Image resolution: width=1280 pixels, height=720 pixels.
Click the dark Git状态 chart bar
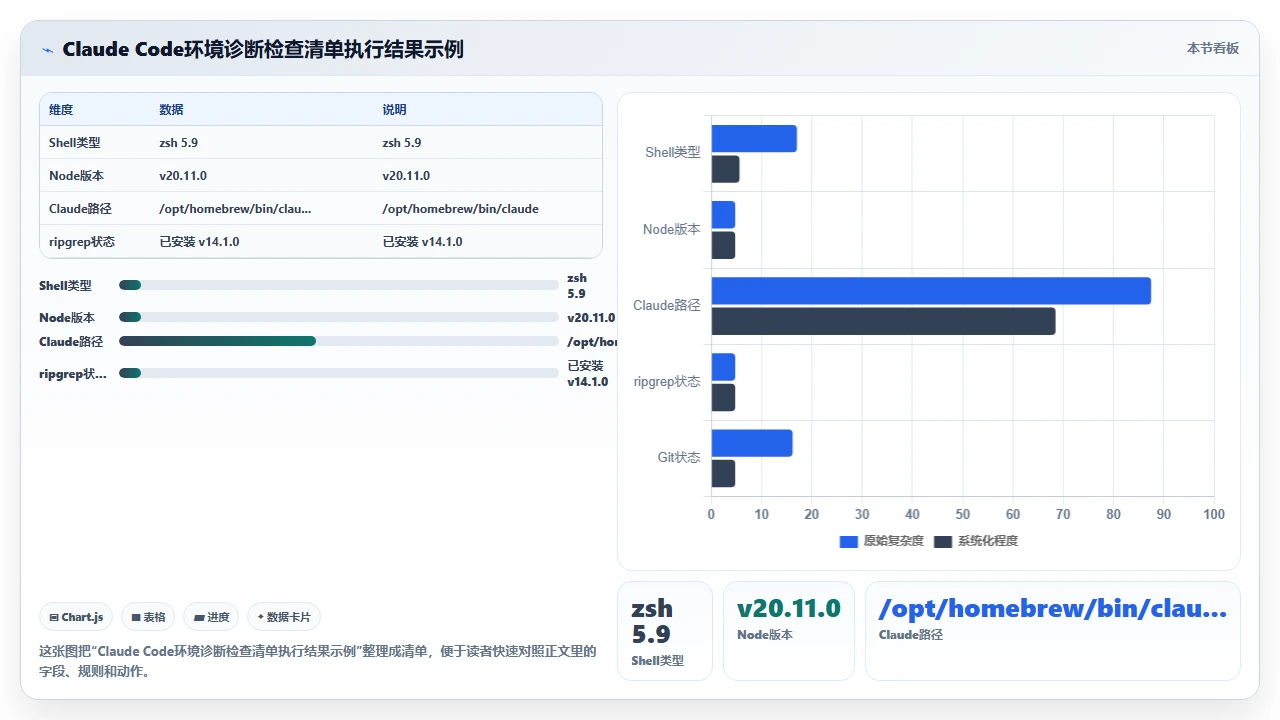(723, 474)
